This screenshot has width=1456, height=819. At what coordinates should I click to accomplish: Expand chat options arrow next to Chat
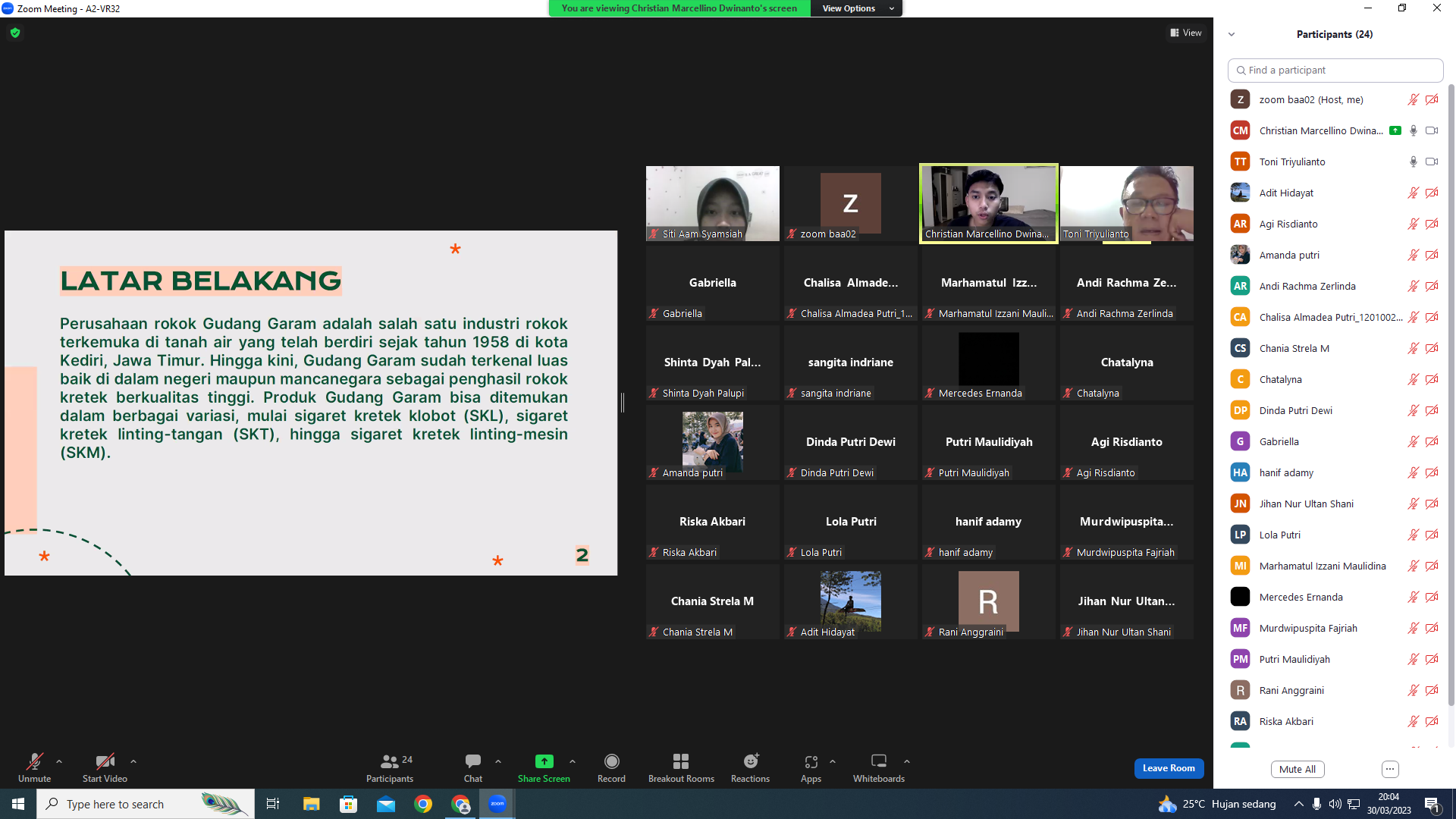click(x=498, y=761)
